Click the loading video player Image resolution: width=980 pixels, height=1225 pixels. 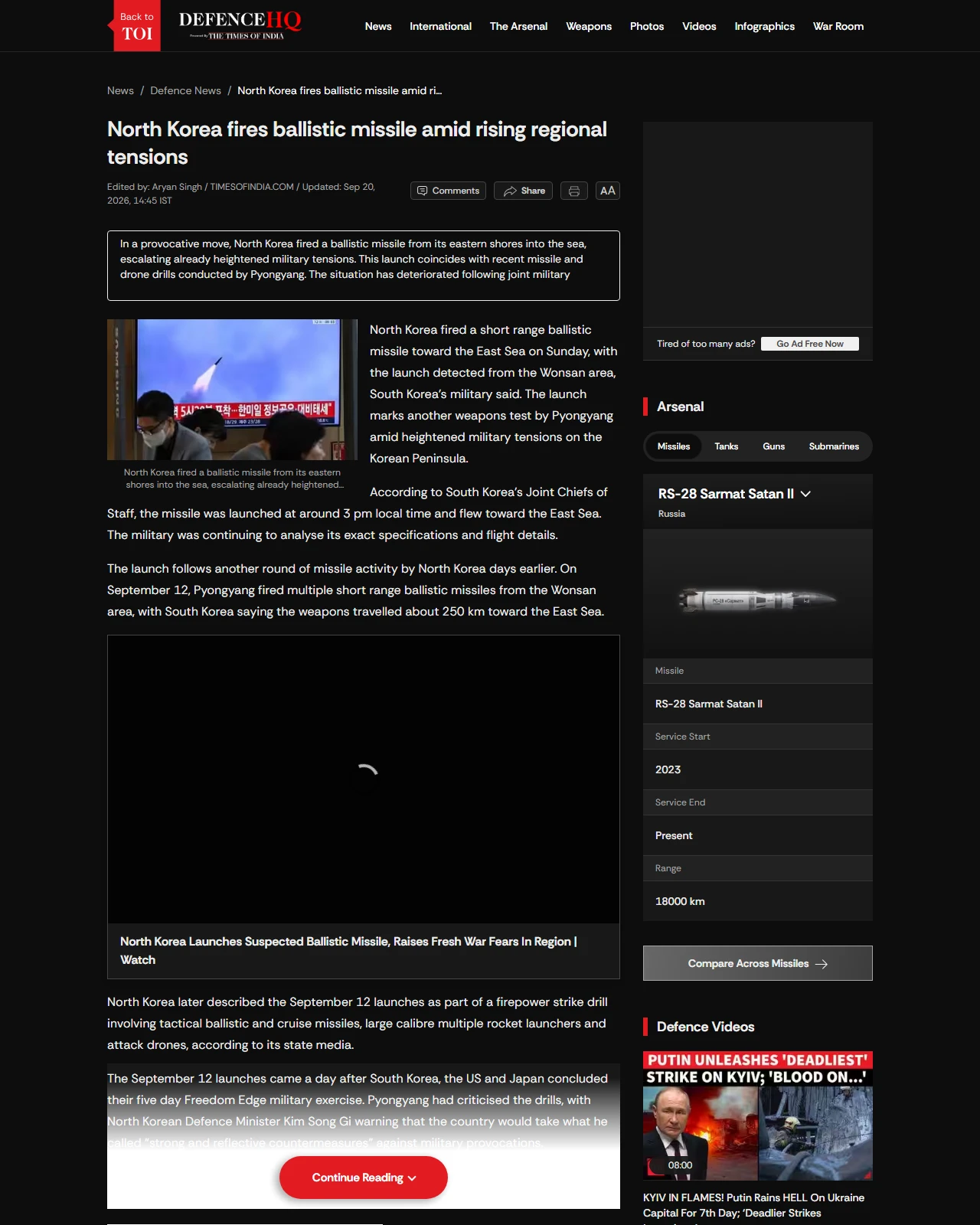click(x=364, y=779)
